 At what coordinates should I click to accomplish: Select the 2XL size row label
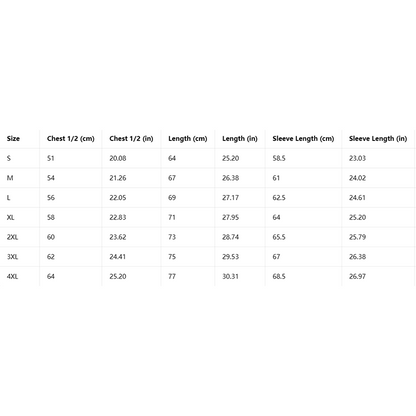click(x=12, y=237)
